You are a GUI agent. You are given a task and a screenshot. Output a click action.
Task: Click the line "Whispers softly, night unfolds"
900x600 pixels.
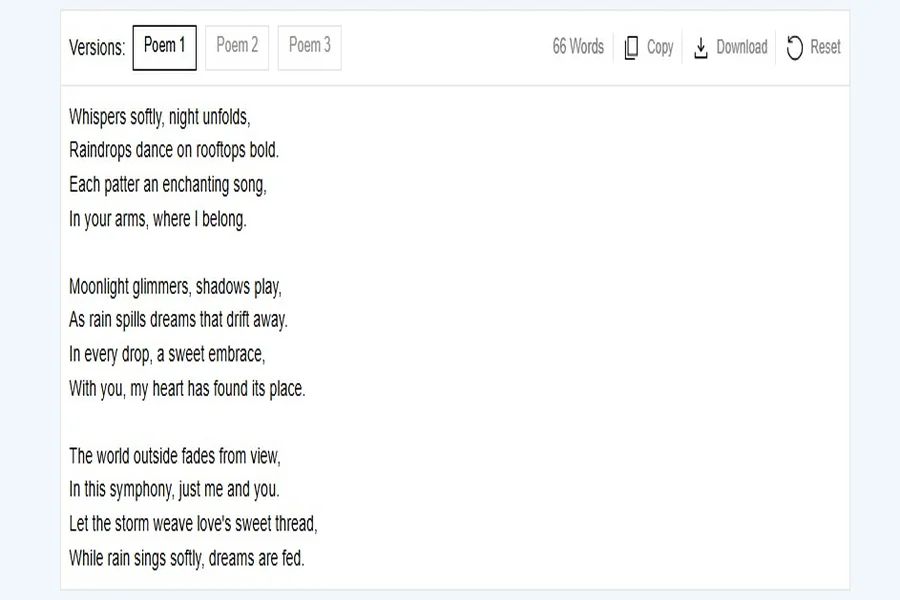[160, 117]
